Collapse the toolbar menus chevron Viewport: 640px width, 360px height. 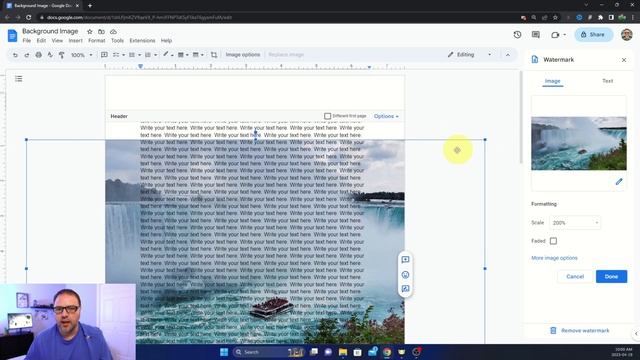pyautogui.click(x=508, y=55)
